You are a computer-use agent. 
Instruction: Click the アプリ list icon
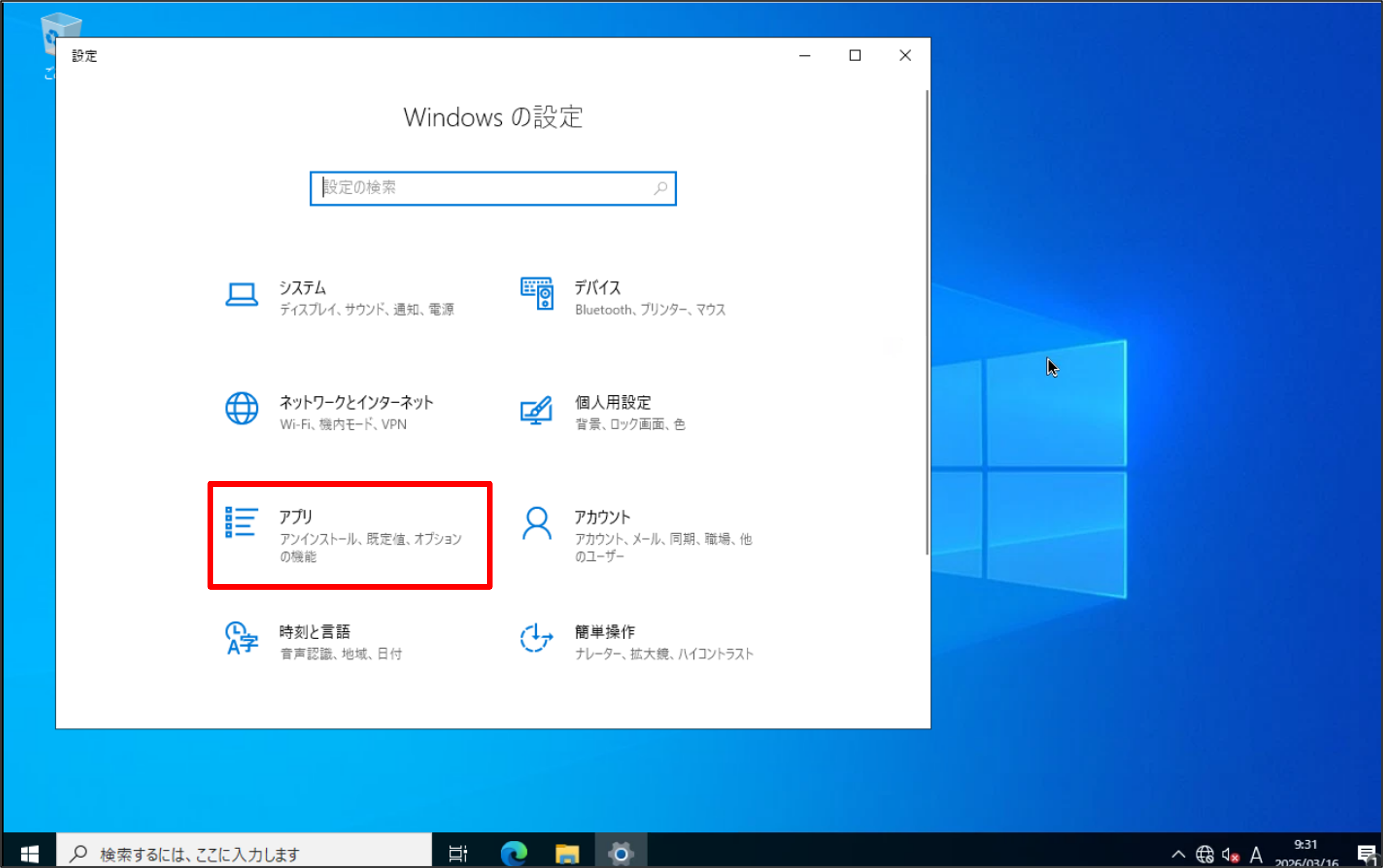(x=240, y=523)
